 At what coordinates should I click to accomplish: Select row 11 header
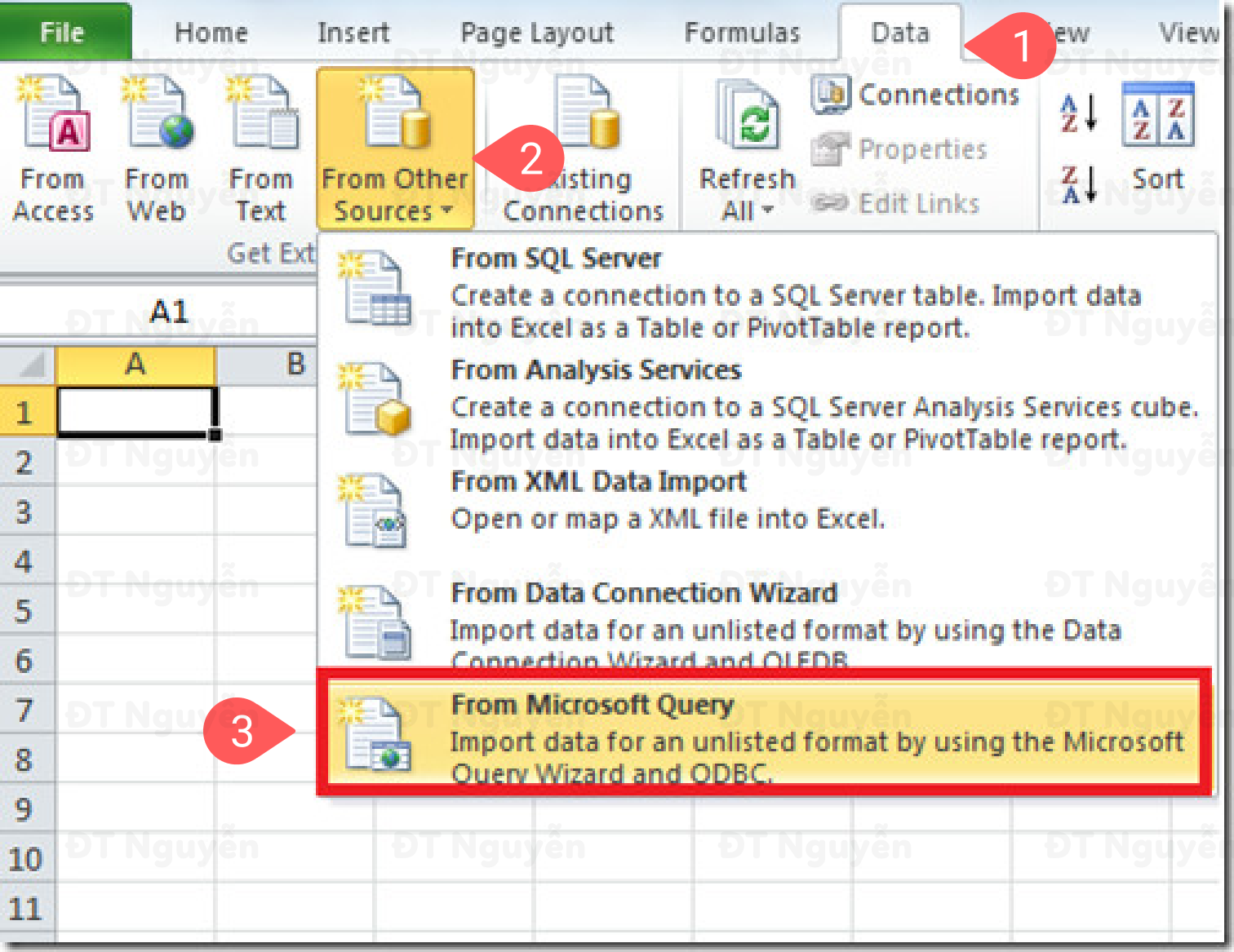26,908
